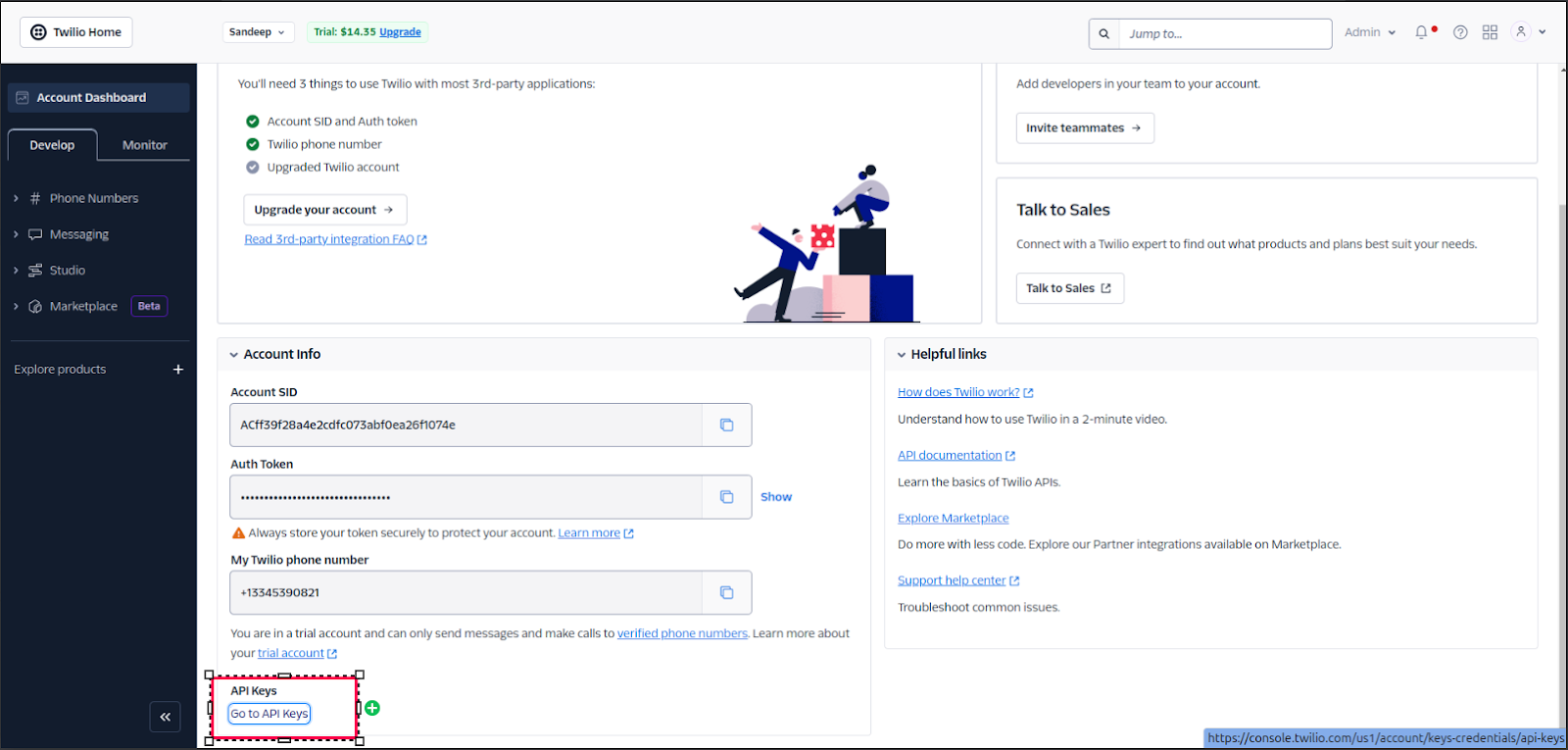Viewport: 1568px width, 750px height.
Task: Open verified phone numbers link
Action: pyautogui.click(x=682, y=633)
